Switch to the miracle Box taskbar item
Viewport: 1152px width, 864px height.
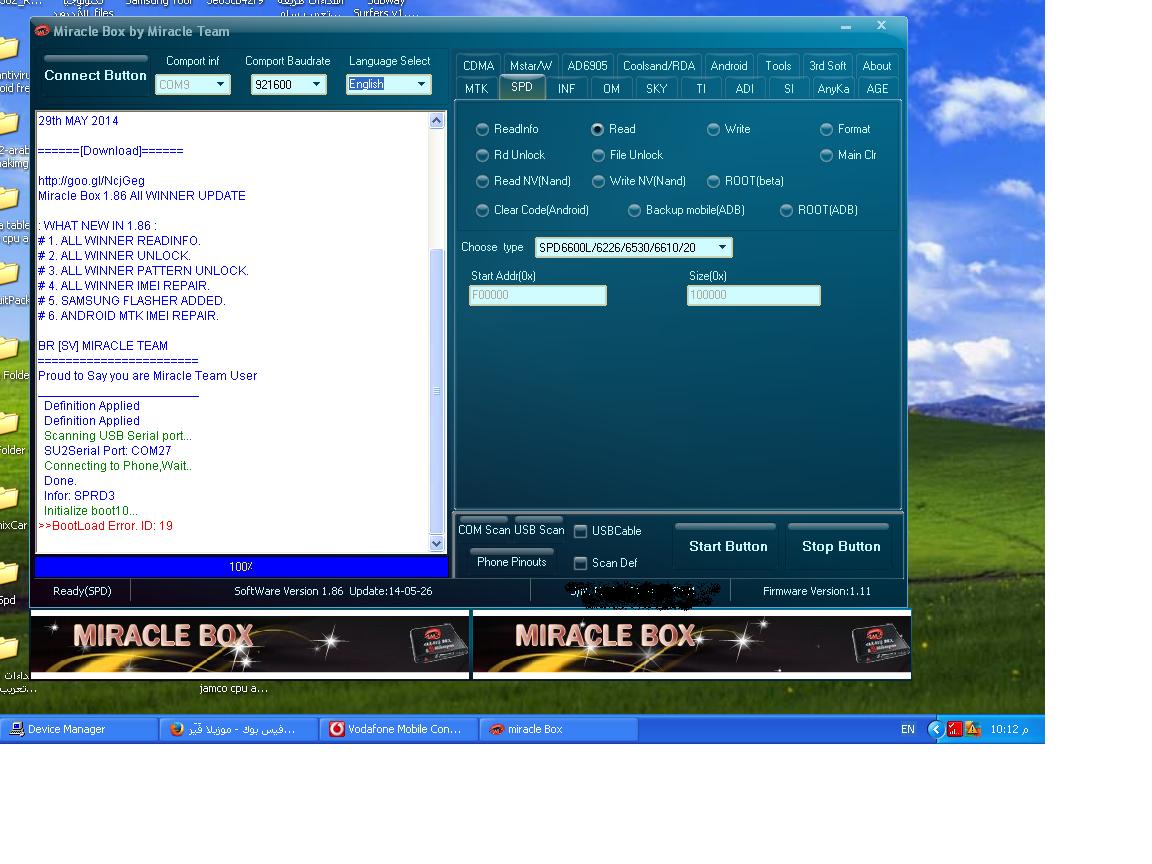[x=558, y=729]
